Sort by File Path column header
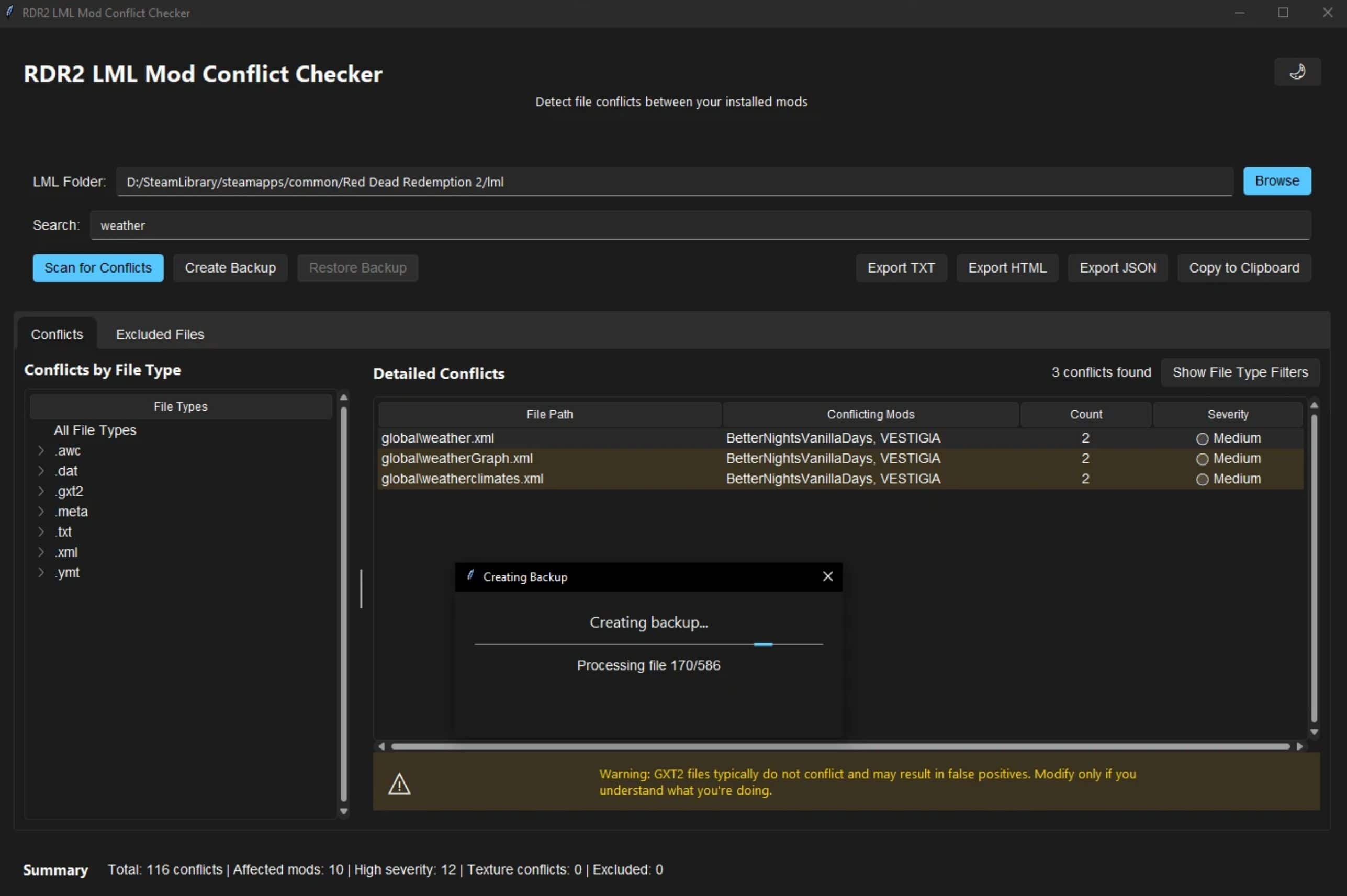Image resolution: width=1347 pixels, height=896 pixels. point(549,414)
